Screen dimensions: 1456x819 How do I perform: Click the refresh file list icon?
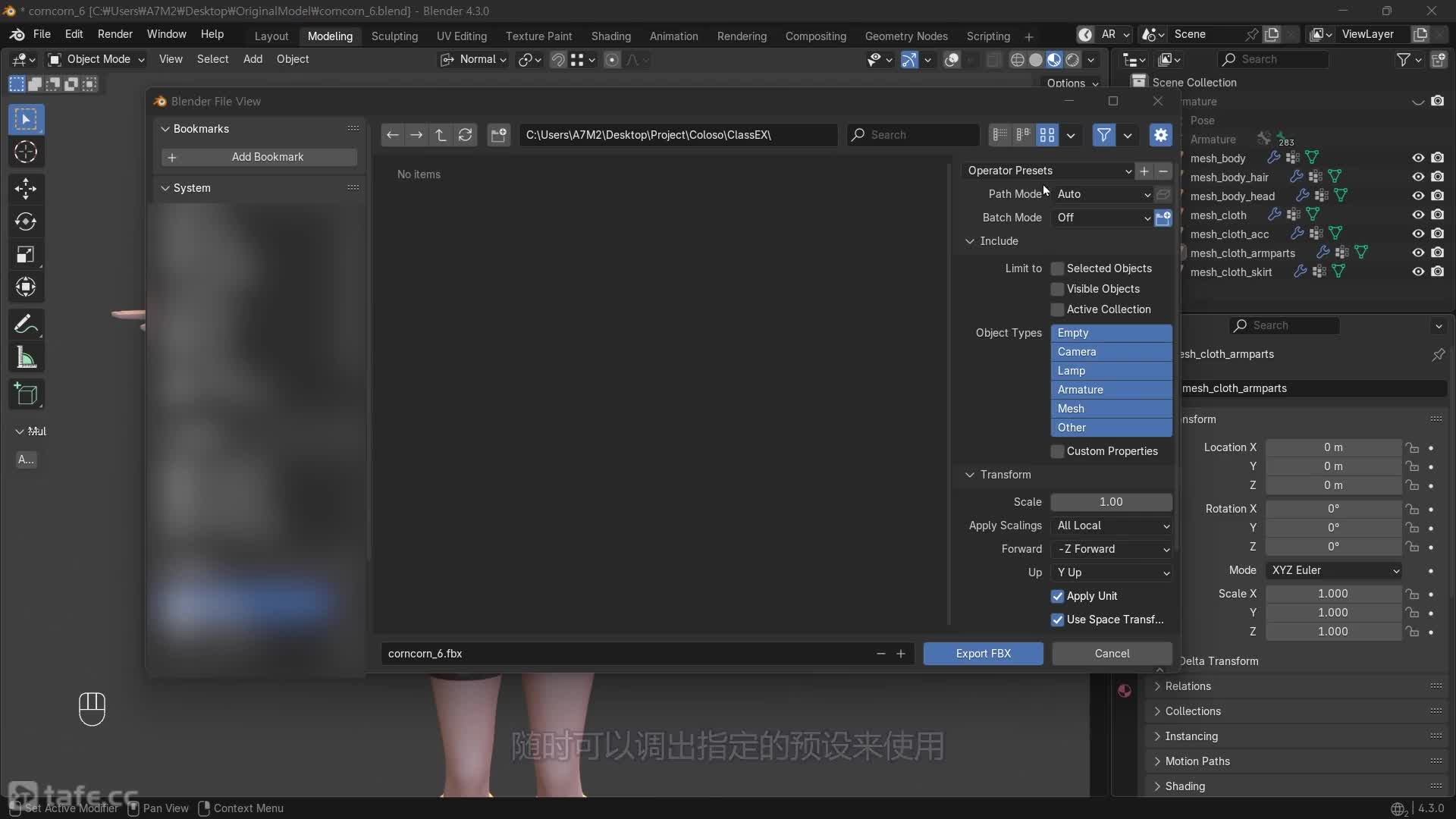(466, 135)
